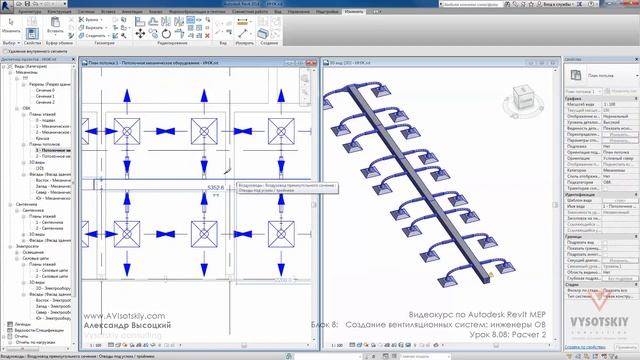
Task: Switch to the Анализ ribbon tab
Action: coord(156,12)
